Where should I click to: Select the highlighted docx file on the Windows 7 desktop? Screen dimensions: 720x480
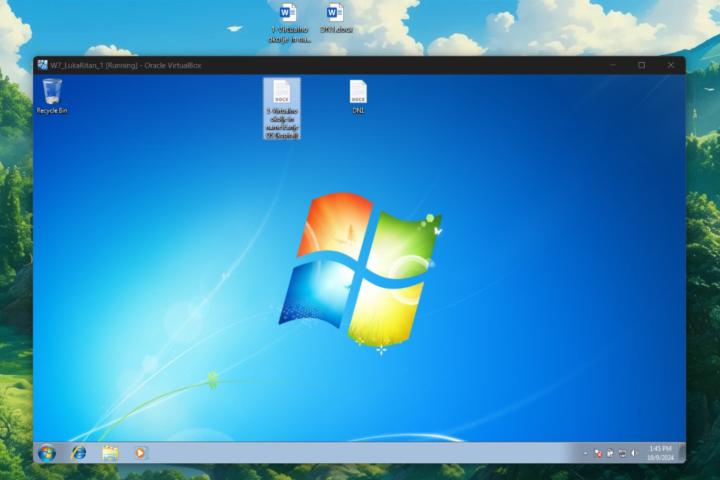click(x=281, y=108)
